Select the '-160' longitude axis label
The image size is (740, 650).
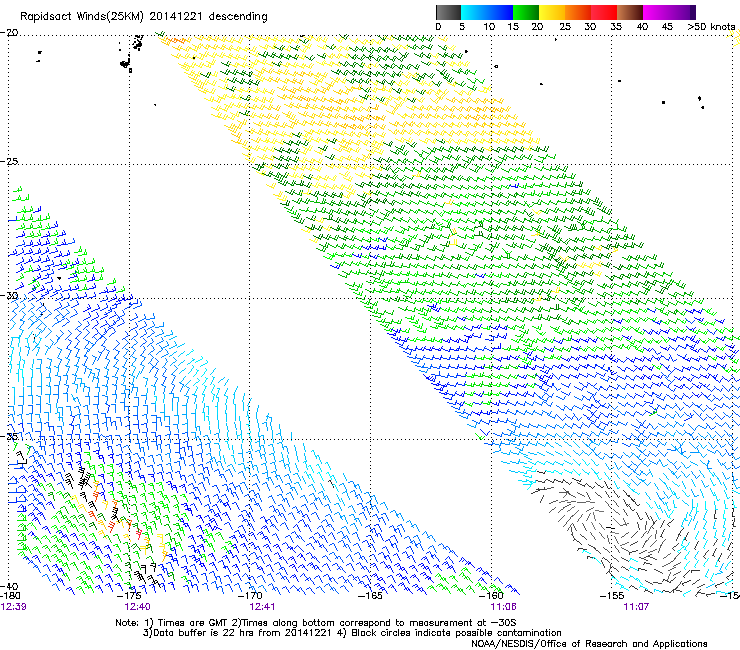[x=492, y=596]
